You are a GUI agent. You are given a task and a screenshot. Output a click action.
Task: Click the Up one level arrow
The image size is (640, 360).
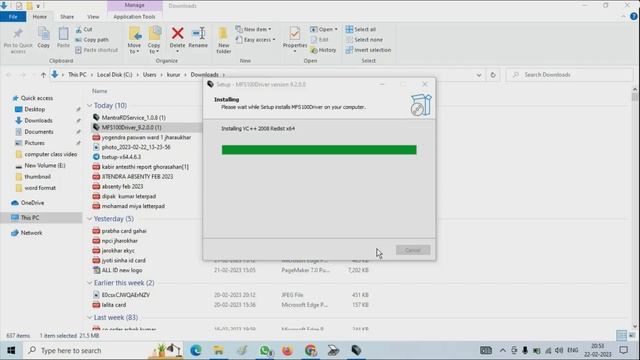[x=43, y=75]
